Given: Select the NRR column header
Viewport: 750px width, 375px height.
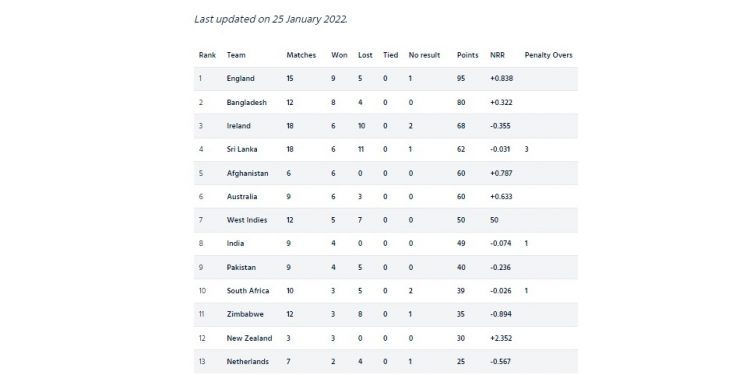Looking at the screenshot, I should (x=497, y=55).
